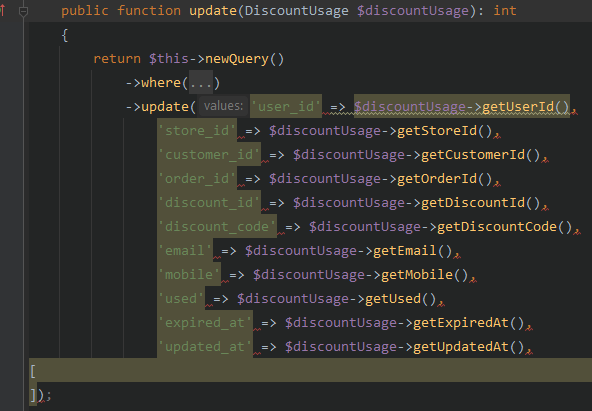This screenshot has width=592, height=411.
Task: Click the 'email' array key
Action: (x=185, y=251)
